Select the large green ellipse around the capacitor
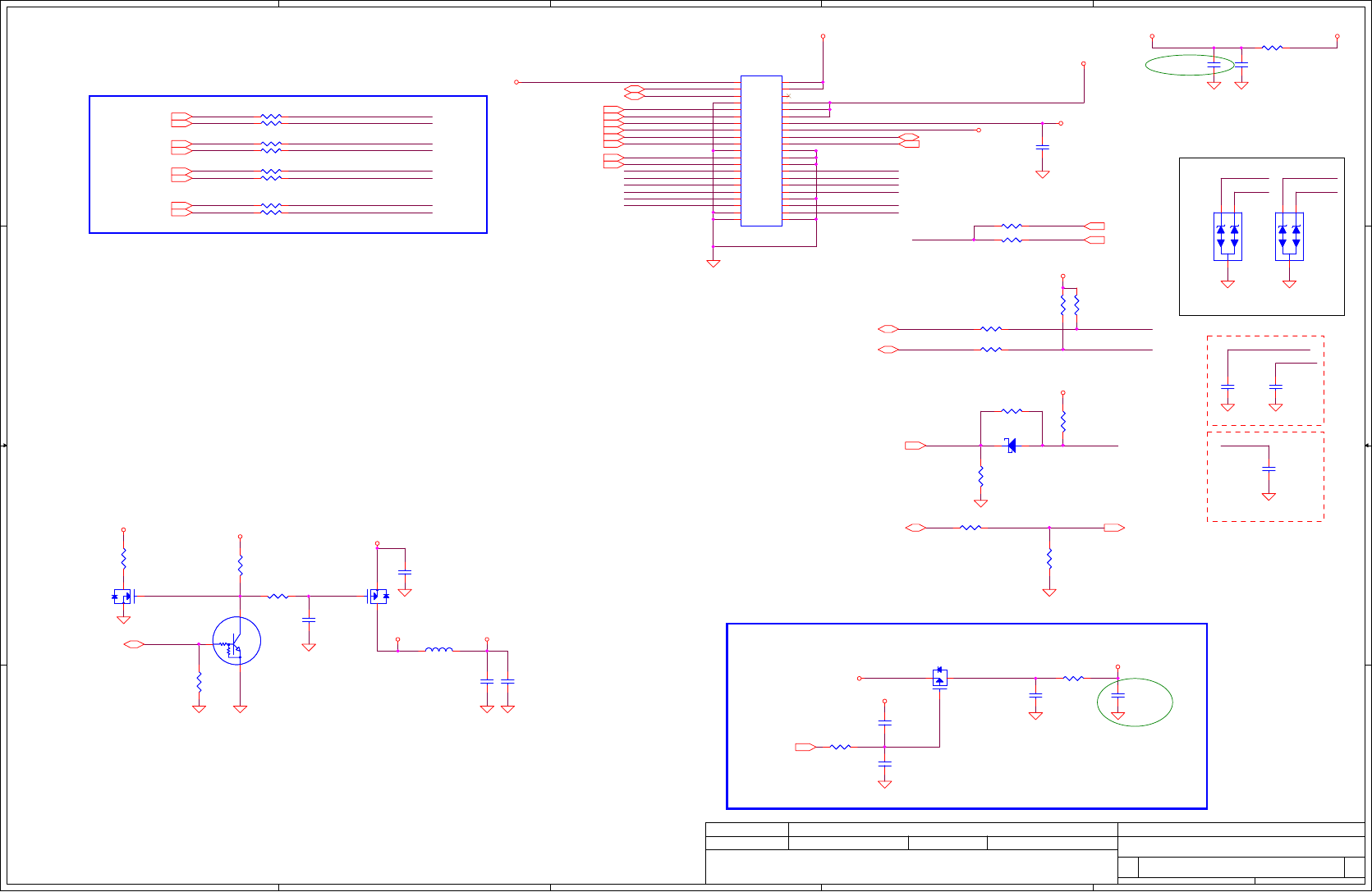 (x=1135, y=702)
